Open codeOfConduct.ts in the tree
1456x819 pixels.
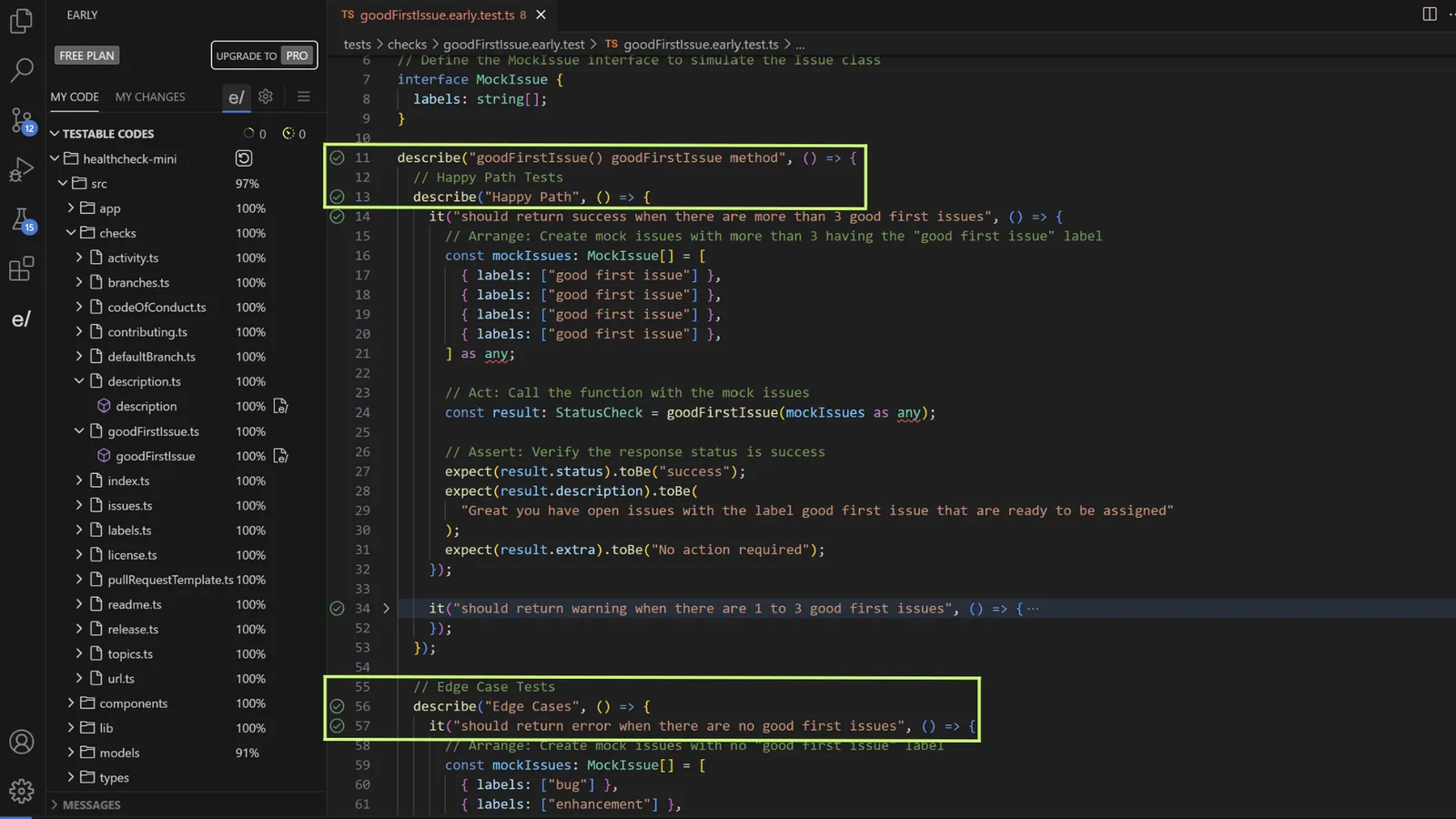157,308
